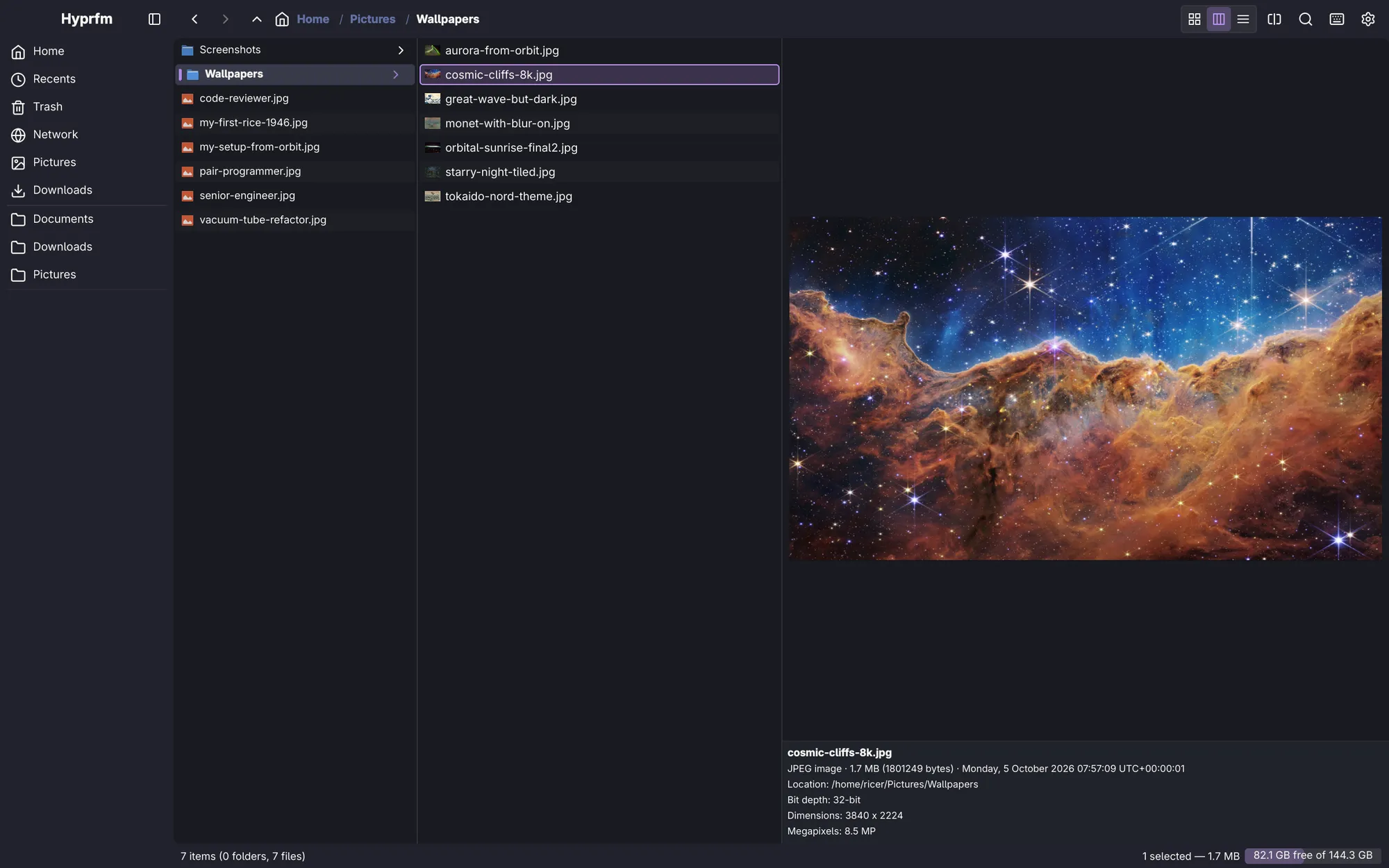Image resolution: width=1389 pixels, height=868 pixels.
Task: Select code-reviewer.jpg file
Action: [295, 99]
